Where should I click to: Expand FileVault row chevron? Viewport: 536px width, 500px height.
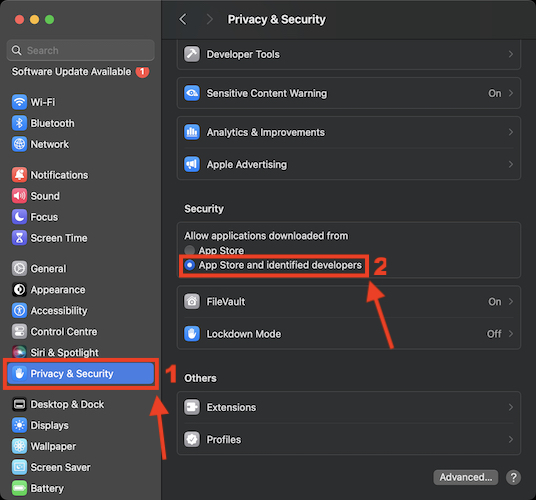[x=511, y=301]
